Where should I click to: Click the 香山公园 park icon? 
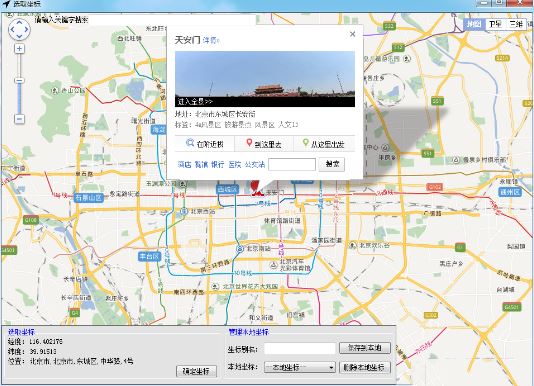pos(55,90)
